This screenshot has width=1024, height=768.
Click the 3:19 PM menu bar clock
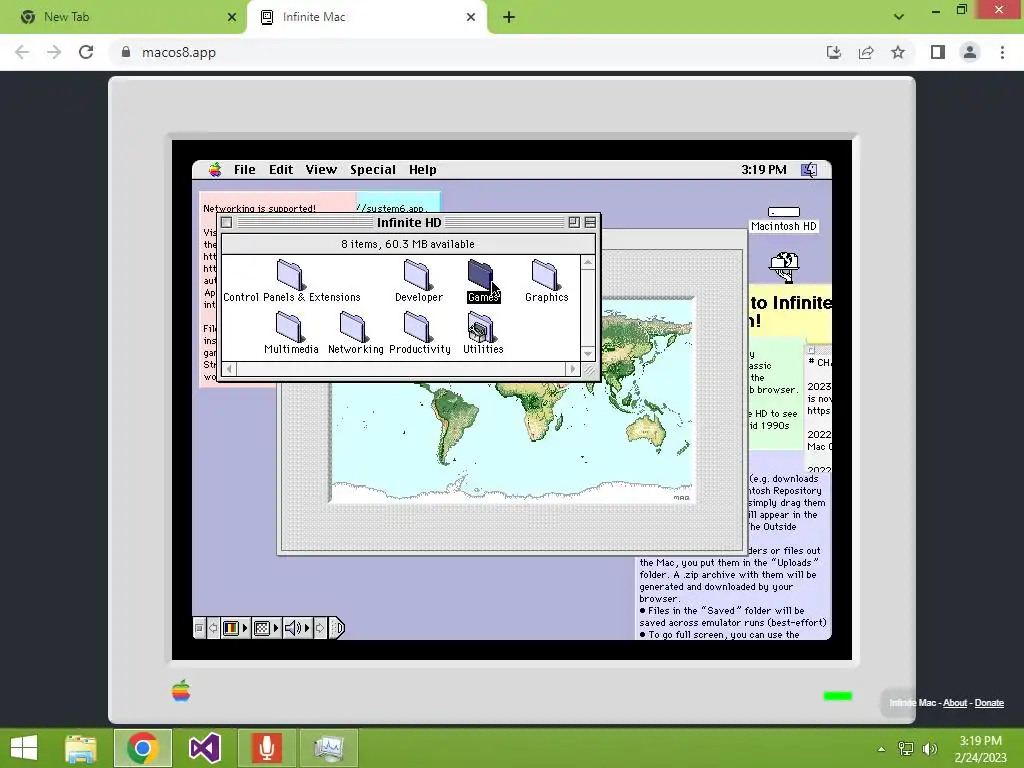763,170
